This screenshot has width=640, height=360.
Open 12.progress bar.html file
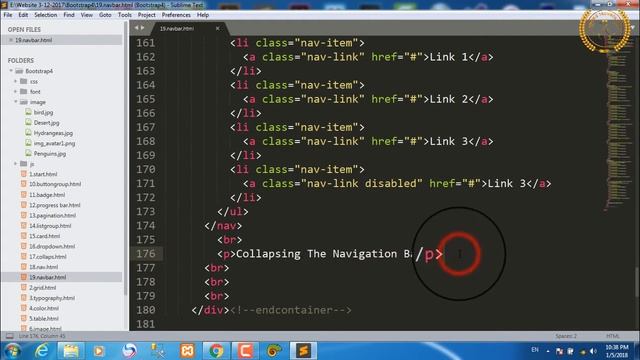coord(54,205)
